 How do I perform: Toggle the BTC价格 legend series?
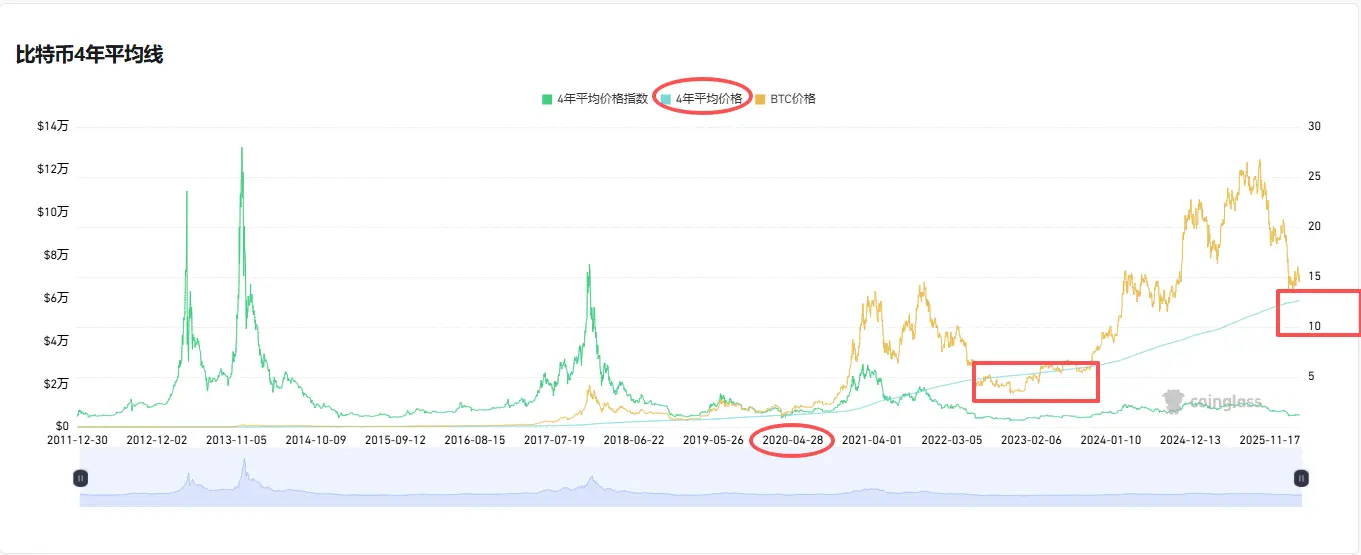click(785, 99)
